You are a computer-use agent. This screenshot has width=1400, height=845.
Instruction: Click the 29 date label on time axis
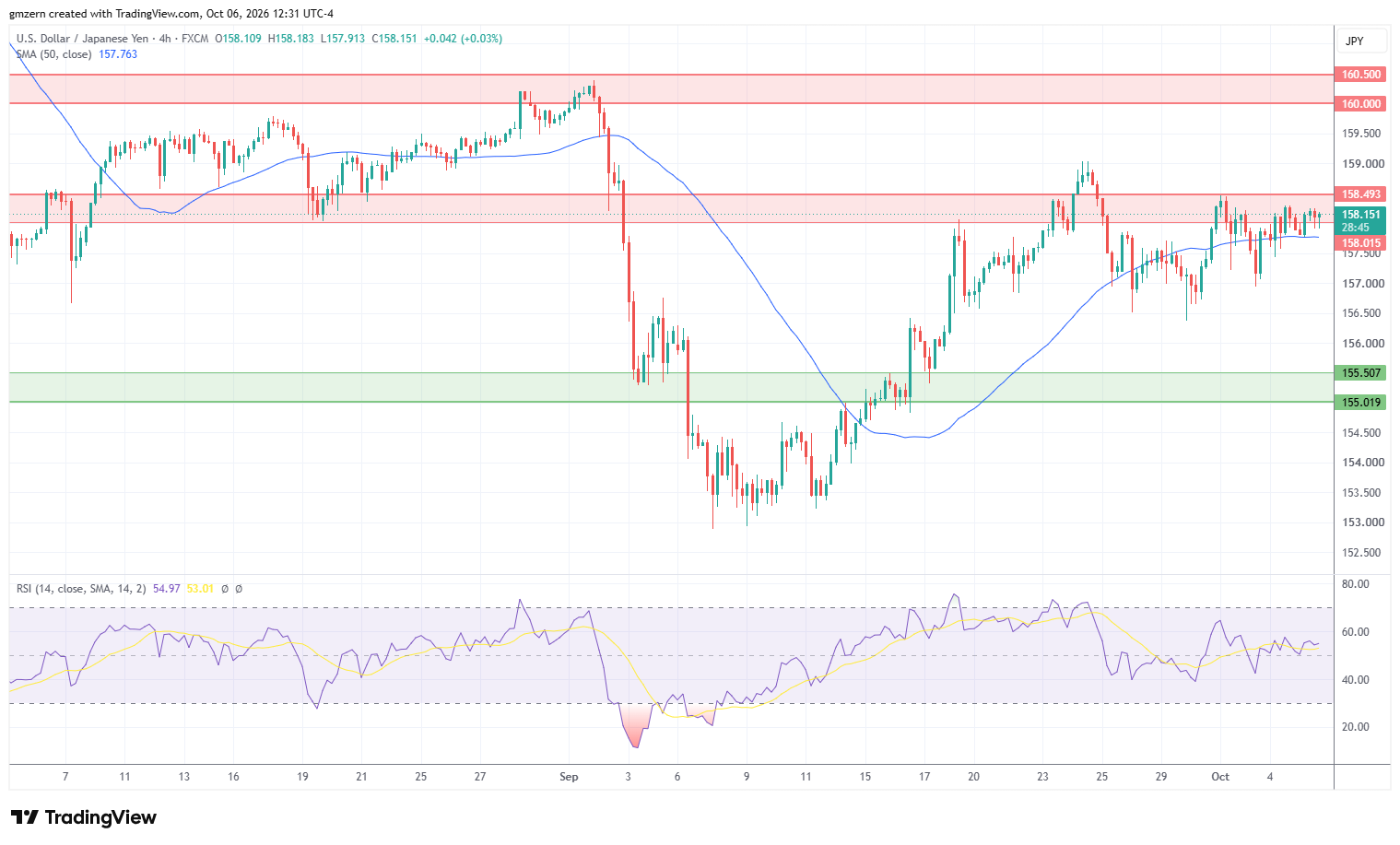point(1161,777)
